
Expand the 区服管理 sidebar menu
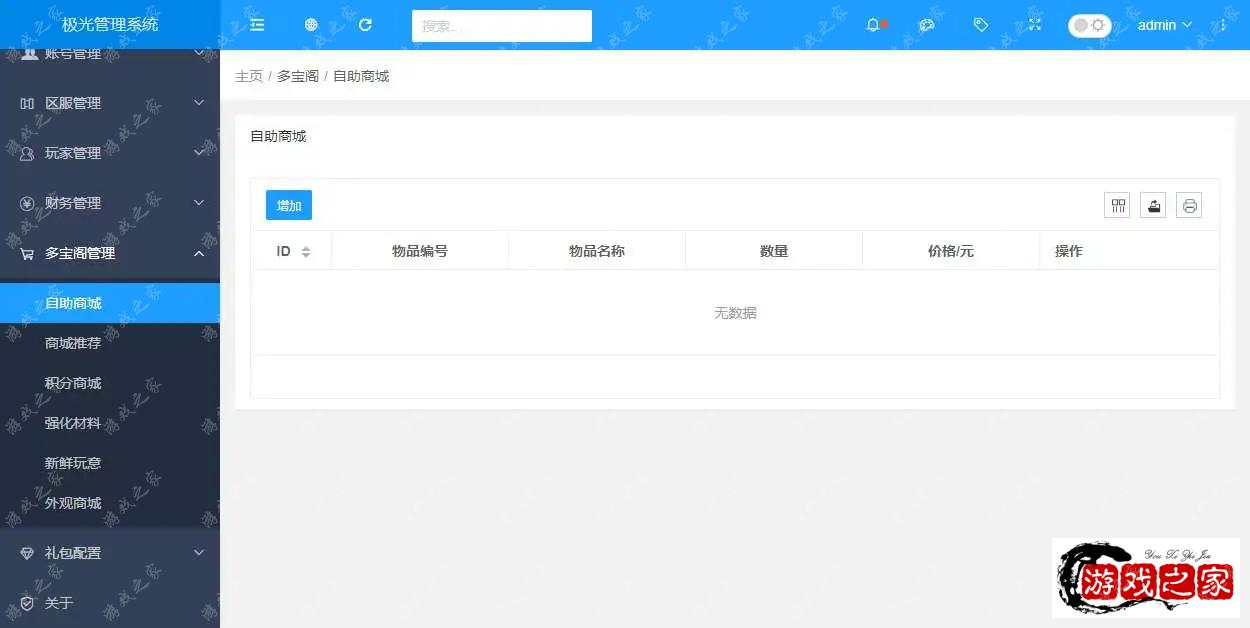coord(110,103)
